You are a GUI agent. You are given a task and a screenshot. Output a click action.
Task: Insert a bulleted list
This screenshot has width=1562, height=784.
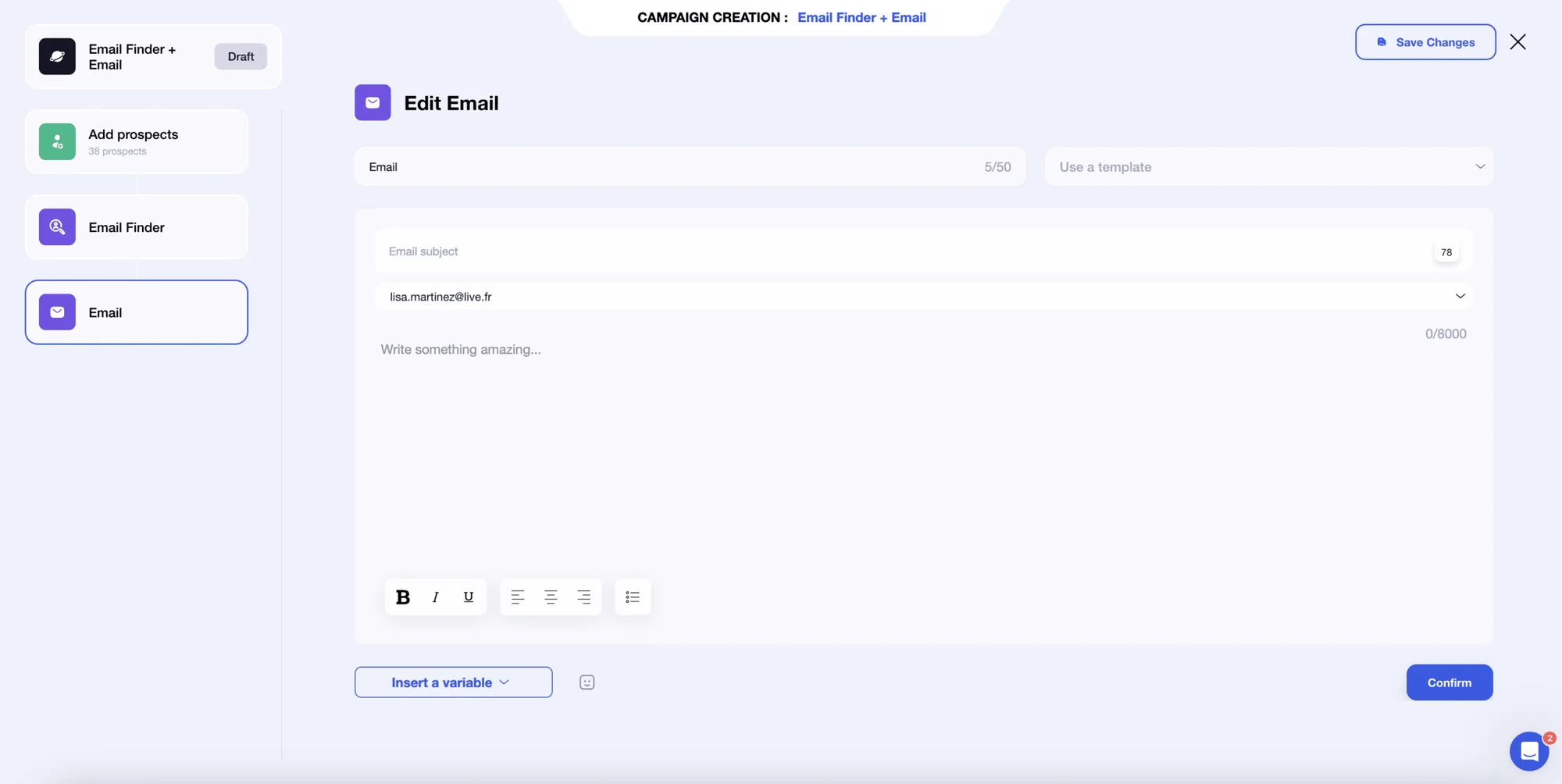(633, 597)
